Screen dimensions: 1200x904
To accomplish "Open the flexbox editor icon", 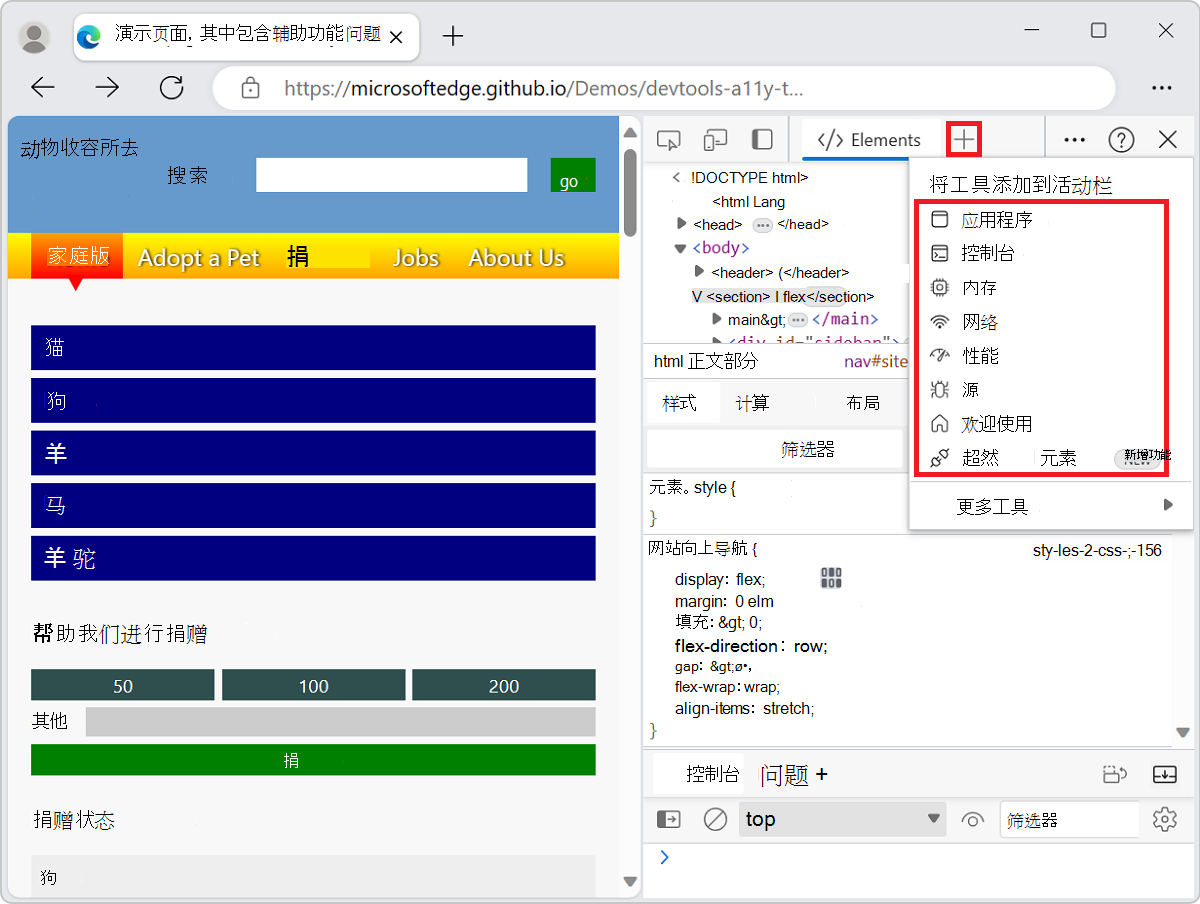I will tap(831, 577).
